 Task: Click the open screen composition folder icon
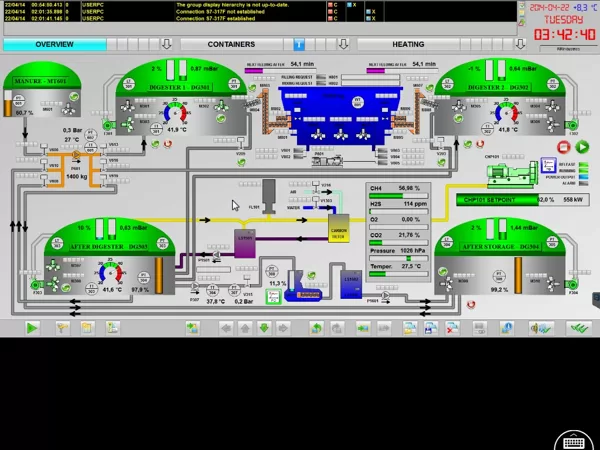(x=410, y=328)
